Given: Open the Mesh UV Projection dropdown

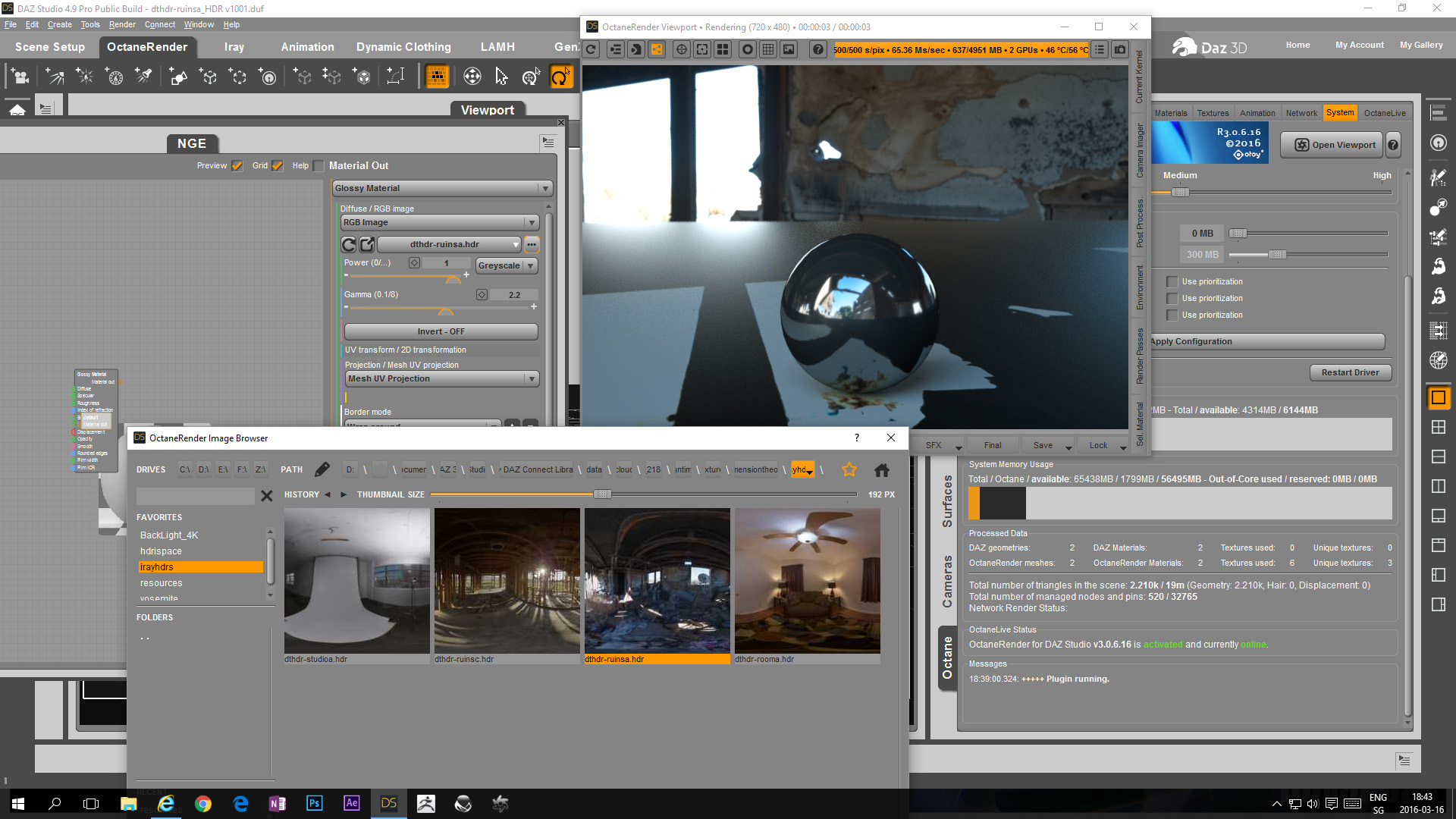Looking at the screenshot, I should [x=442, y=378].
